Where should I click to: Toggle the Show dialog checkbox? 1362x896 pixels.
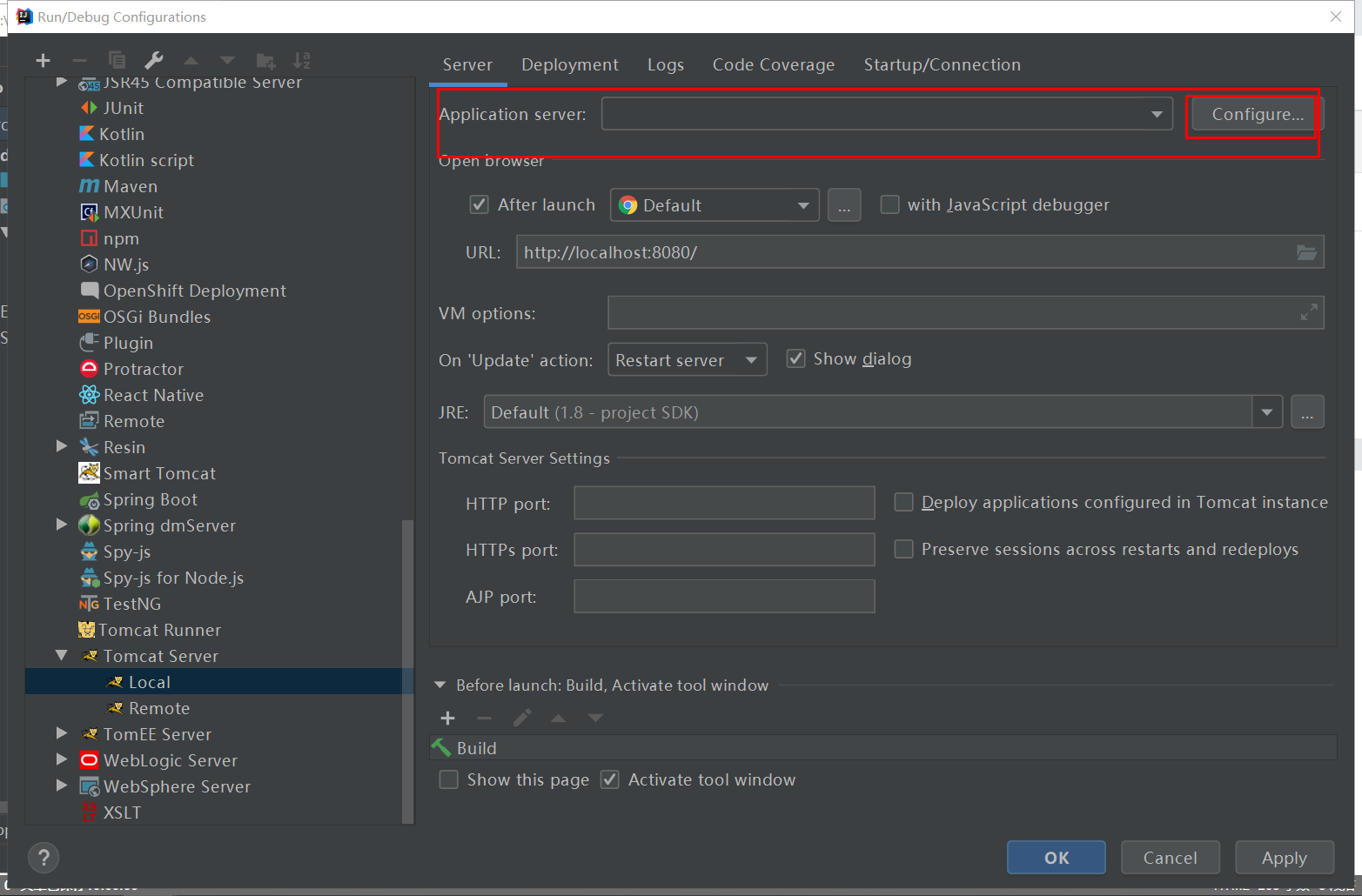(795, 358)
